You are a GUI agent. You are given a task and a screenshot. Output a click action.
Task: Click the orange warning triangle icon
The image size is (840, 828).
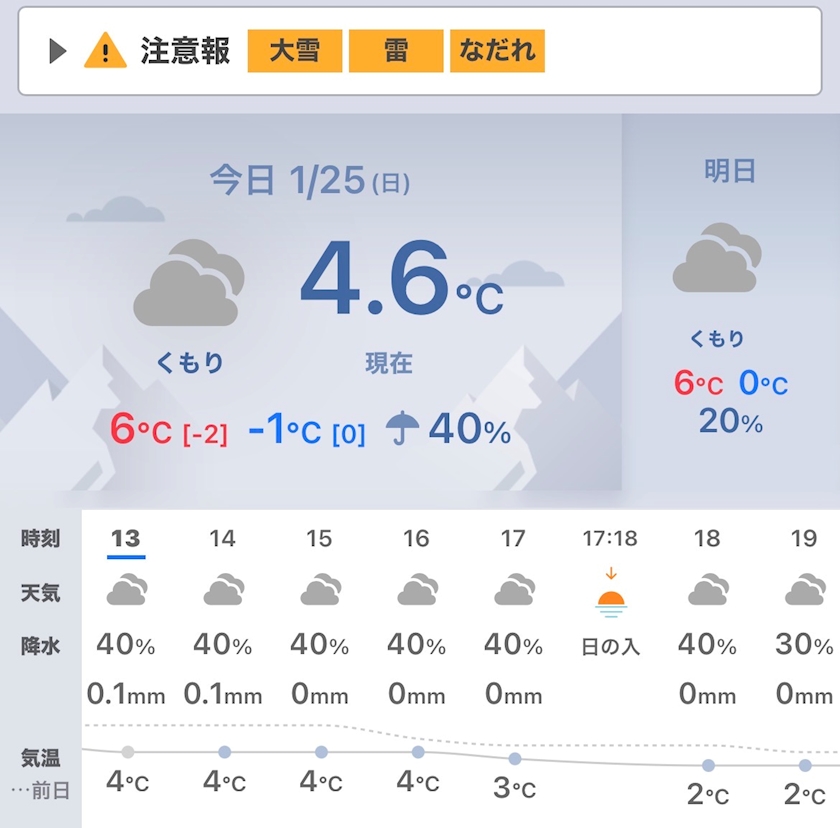pos(106,50)
